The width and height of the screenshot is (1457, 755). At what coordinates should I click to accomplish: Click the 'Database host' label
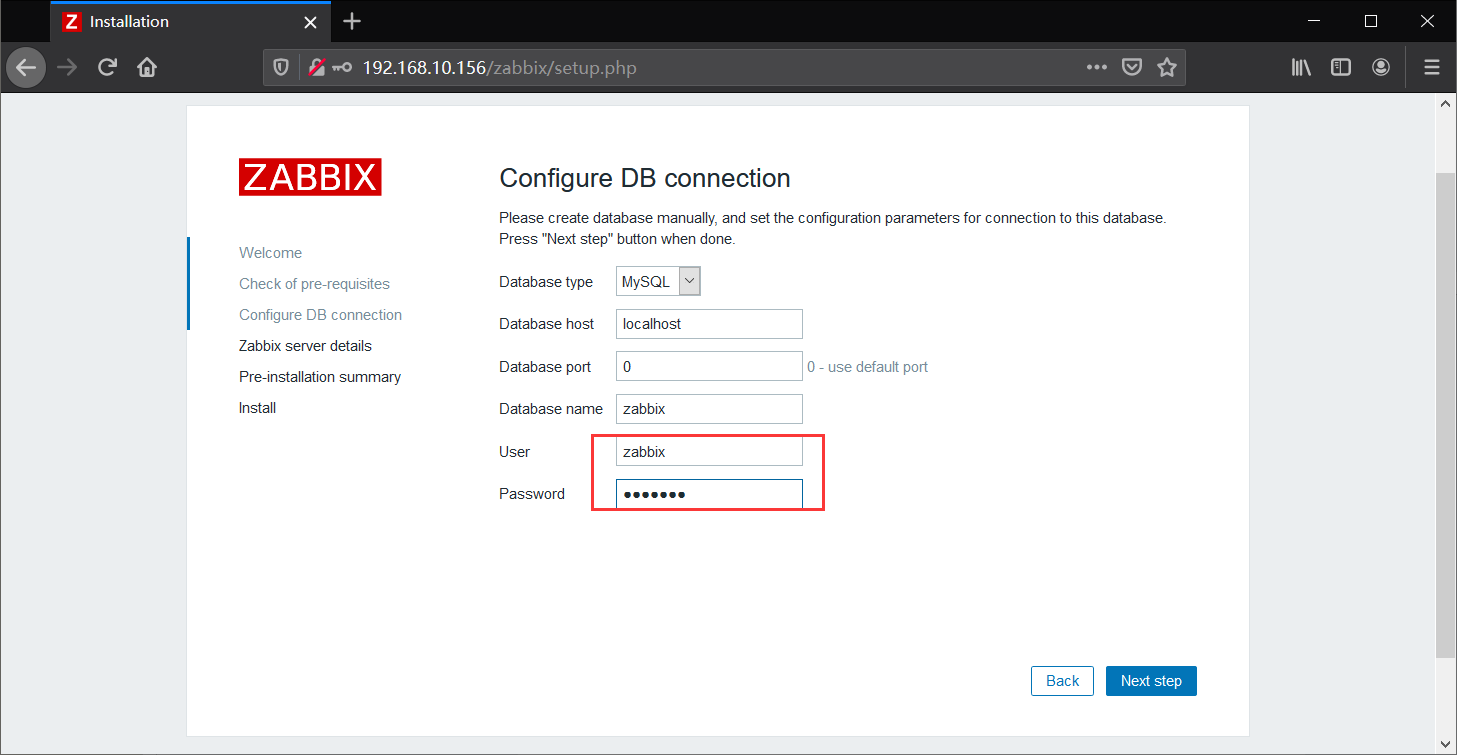tap(546, 324)
